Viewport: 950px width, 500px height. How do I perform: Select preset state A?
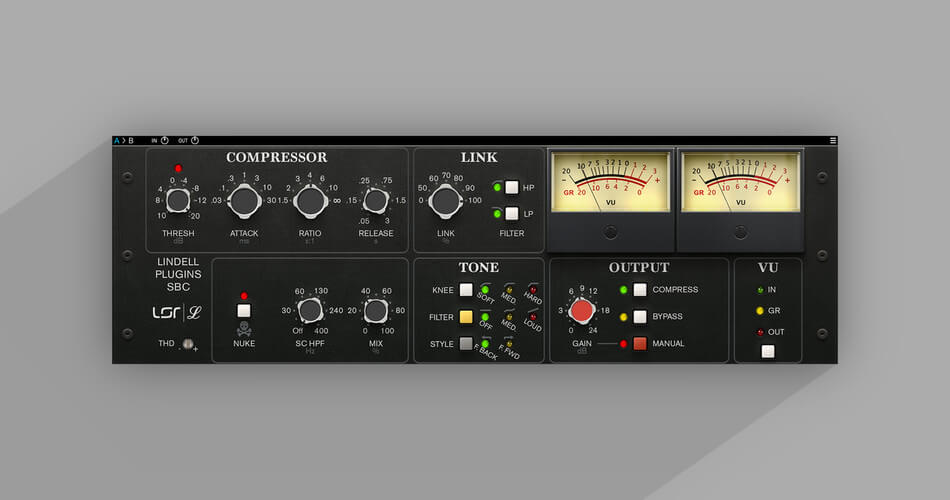point(117,141)
